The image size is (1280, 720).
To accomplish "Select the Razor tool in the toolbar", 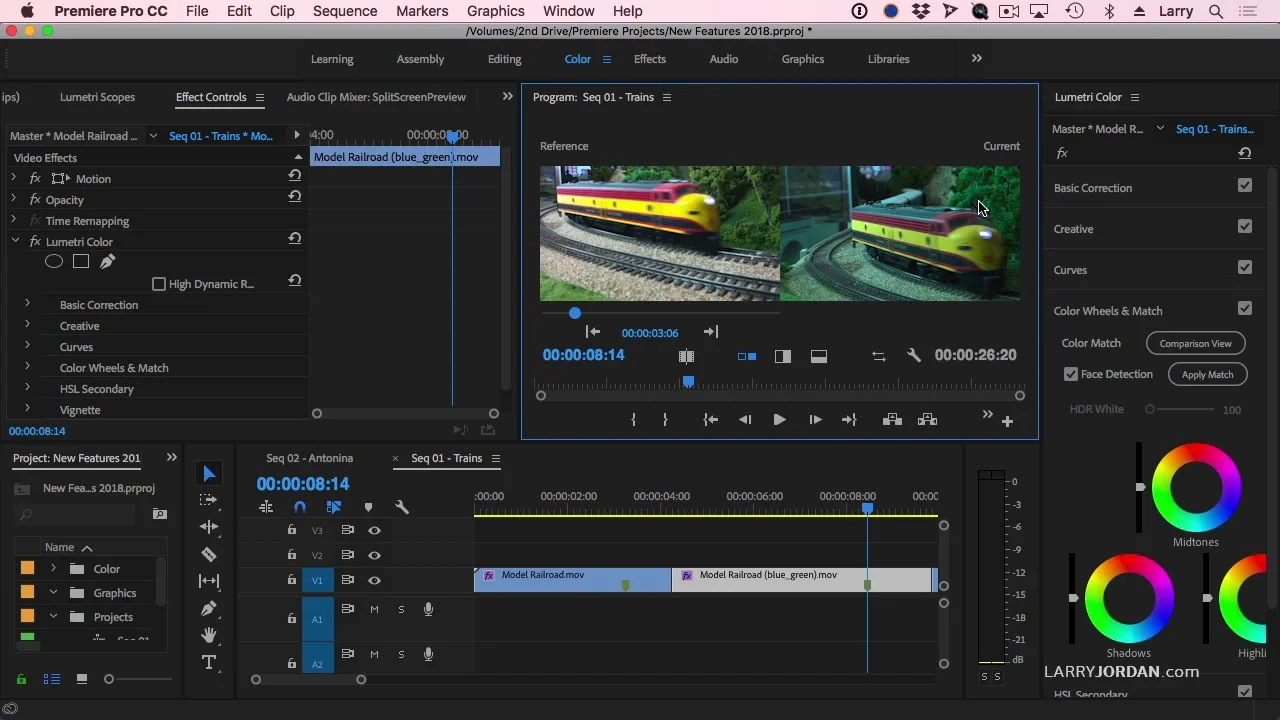I will [x=209, y=554].
